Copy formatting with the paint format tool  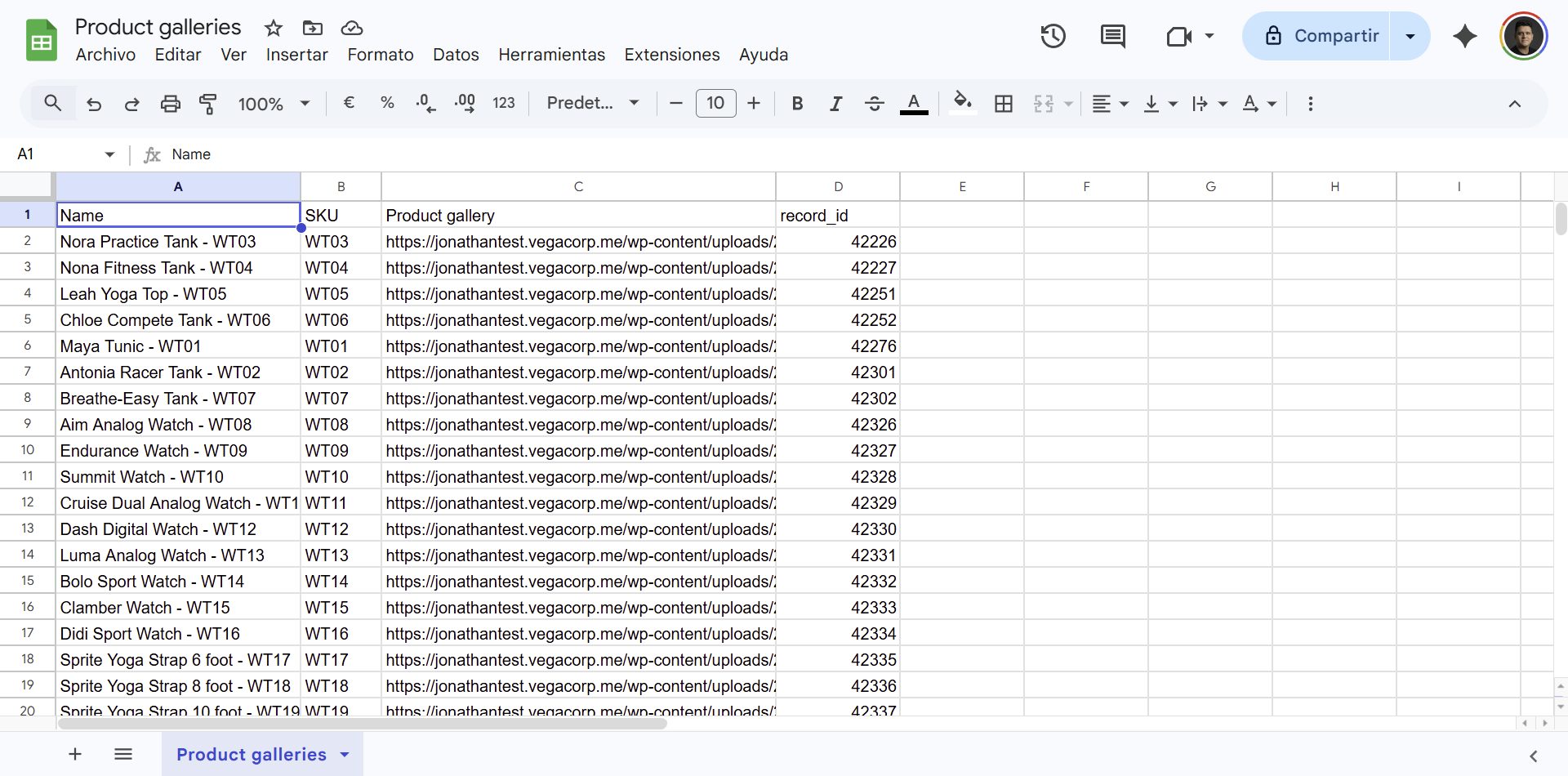click(x=208, y=103)
